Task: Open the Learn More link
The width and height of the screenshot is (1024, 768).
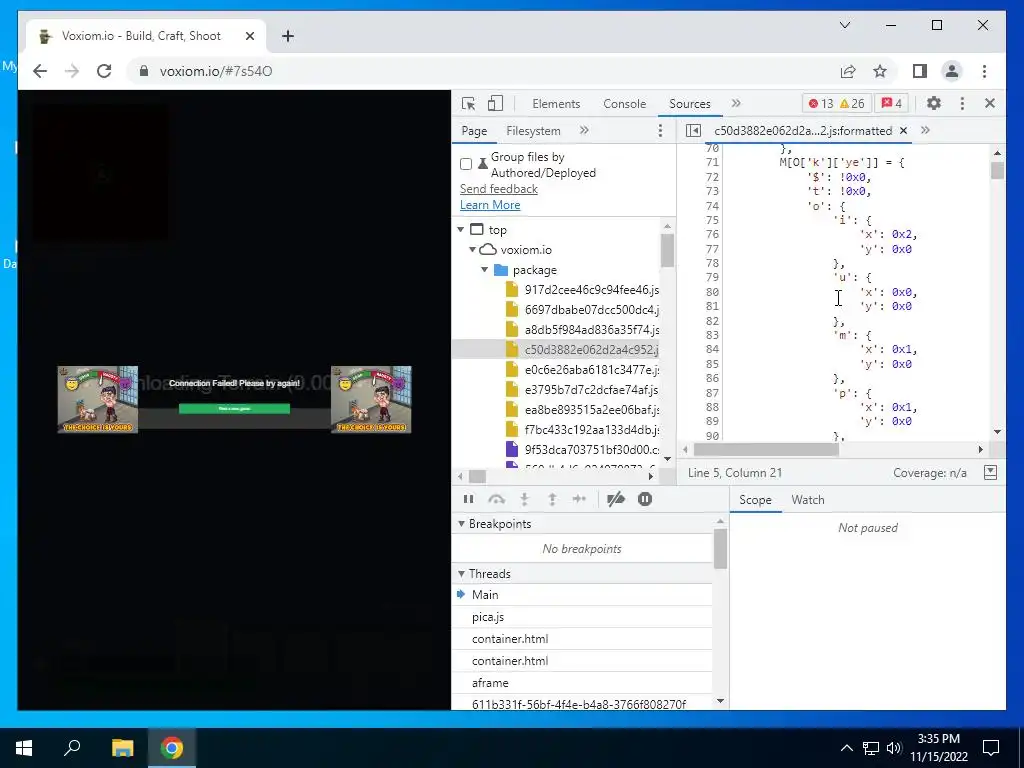Action: tap(490, 205)
